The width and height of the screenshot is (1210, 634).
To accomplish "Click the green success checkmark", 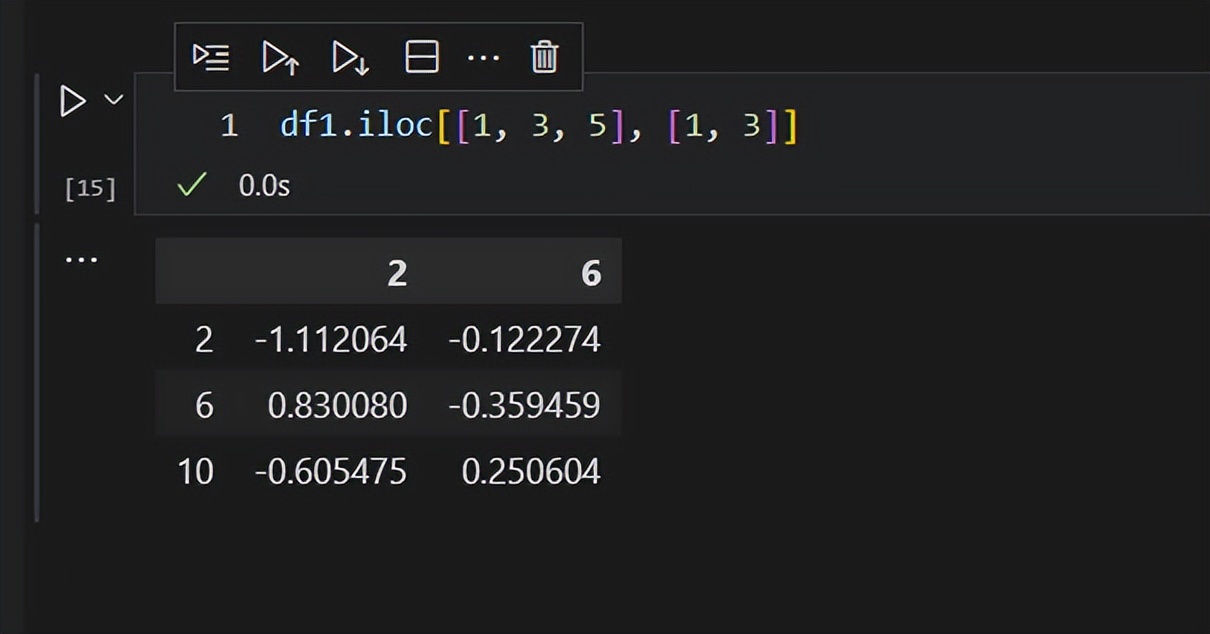I will pos(191,184).
